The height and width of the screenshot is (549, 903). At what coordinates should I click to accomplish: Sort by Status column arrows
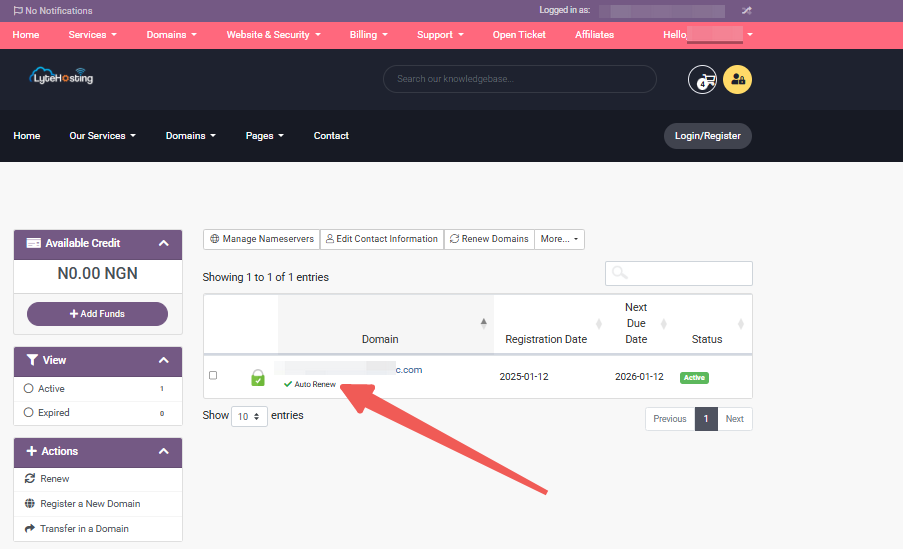(x=741, y=324)
